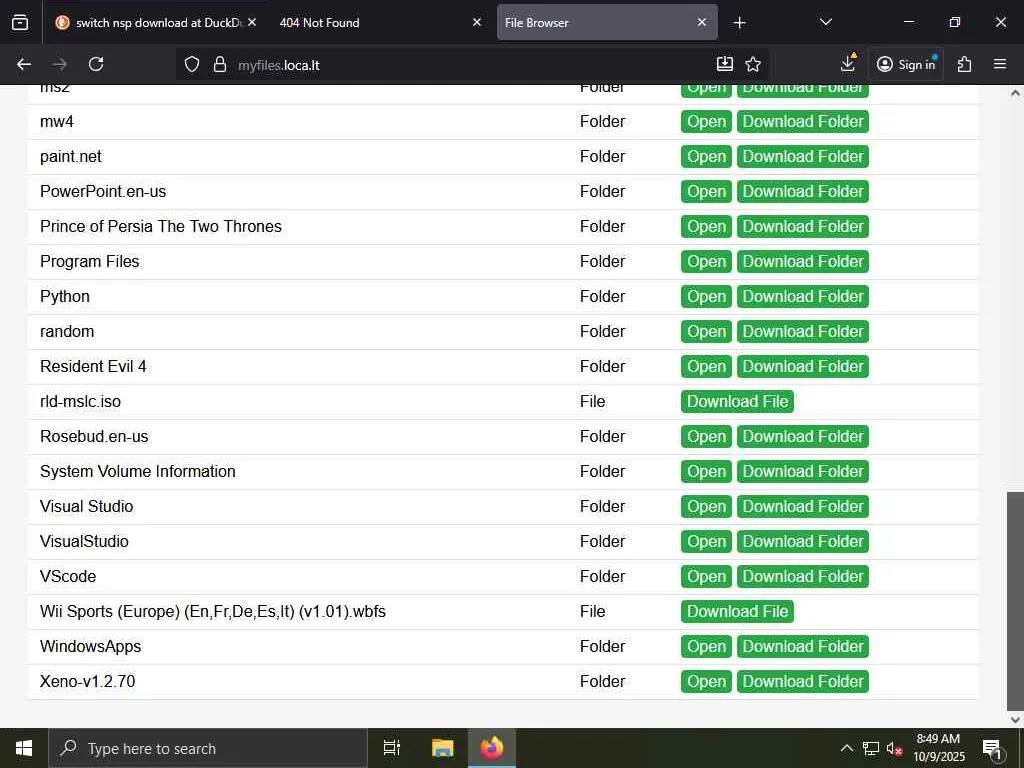Image resolution: width=1024 pixels, height=768 pixels.
Task: Open the PowerPoint.en-us folder
Action: click(706, 191)
